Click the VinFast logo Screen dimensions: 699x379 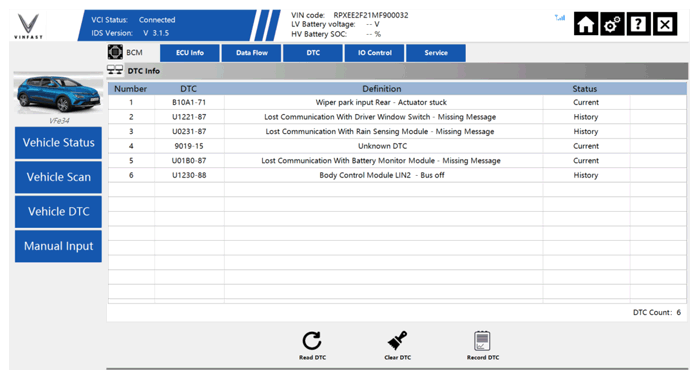coord(29,26)
